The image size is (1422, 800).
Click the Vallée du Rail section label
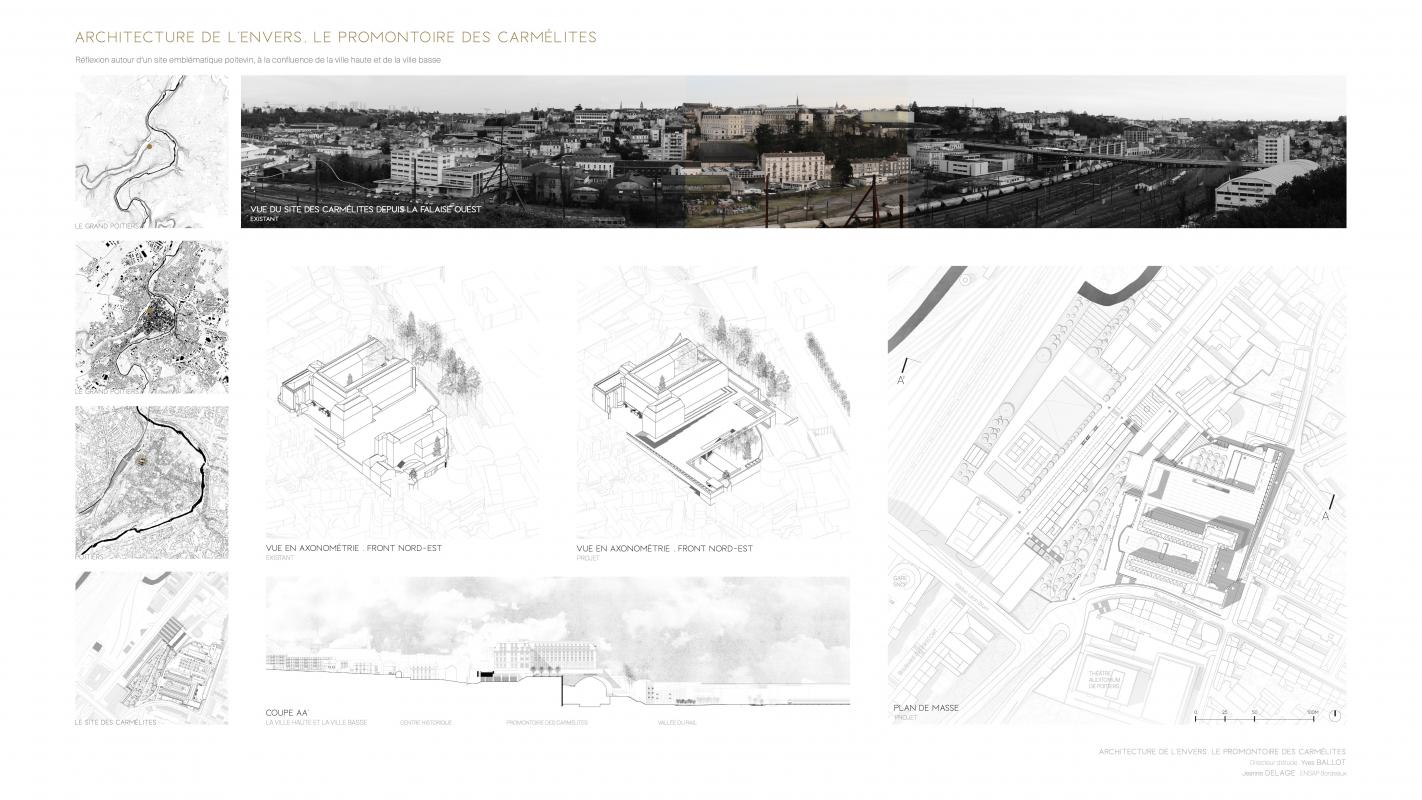click(x=677, y=722)
